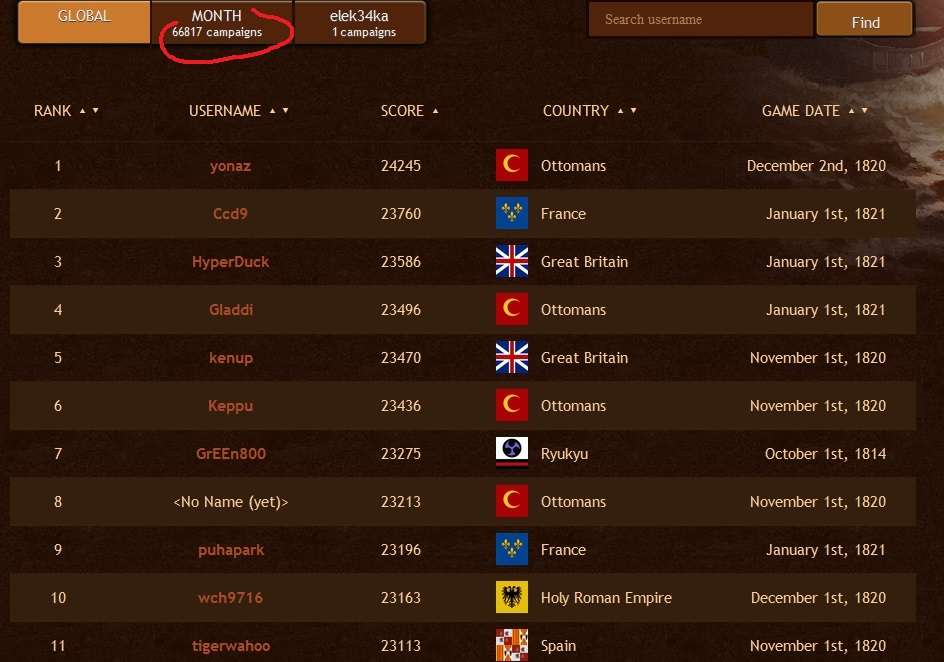944x662 pixels.
Task: Sort Game Date column ascending arrow
Action: click(851, 111)
